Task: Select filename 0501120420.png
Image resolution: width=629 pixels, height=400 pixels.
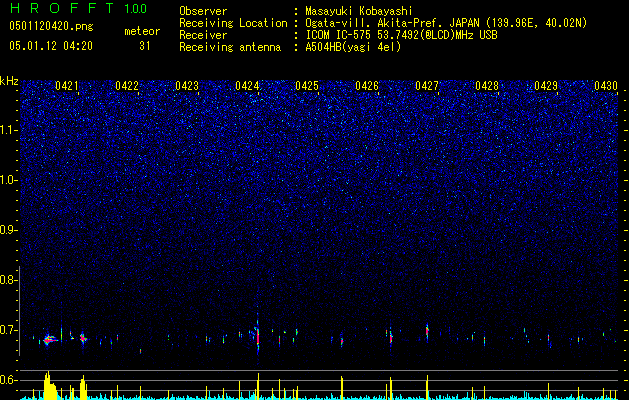Action: (x=51, y=26)
